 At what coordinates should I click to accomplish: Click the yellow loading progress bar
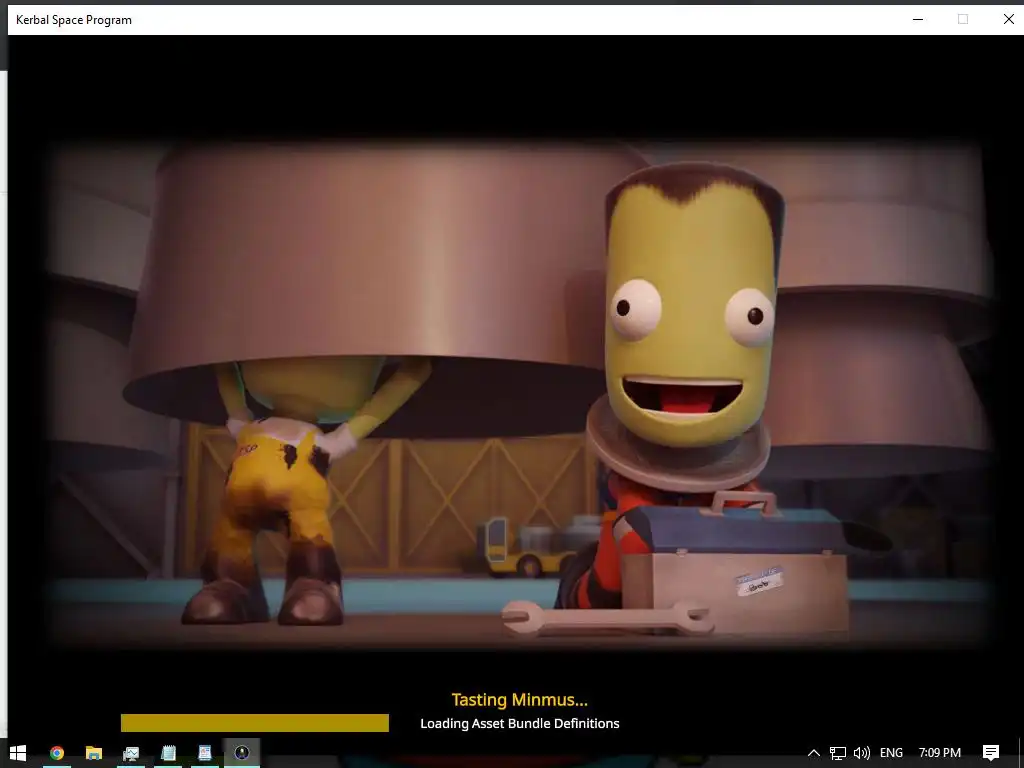coord(255,723)
